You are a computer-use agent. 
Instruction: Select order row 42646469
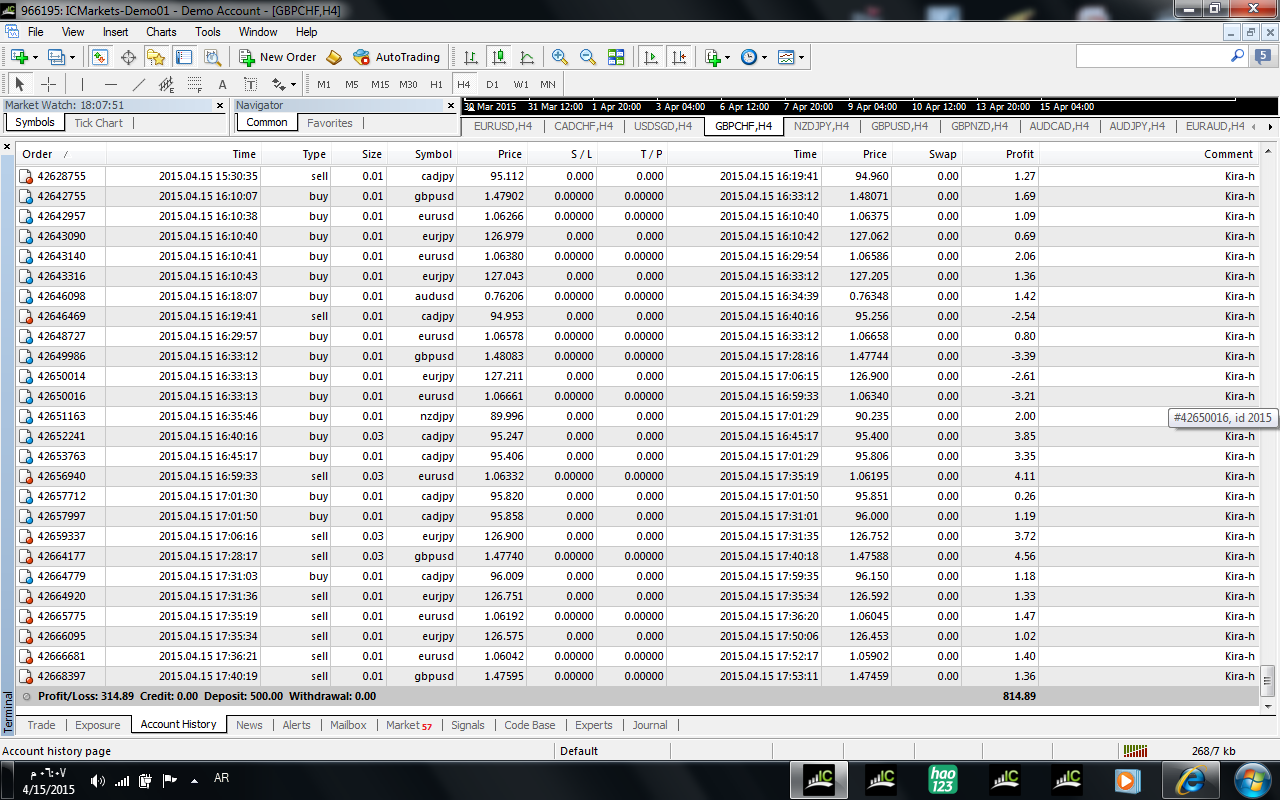pyautogui.click(x=636, y=316)
